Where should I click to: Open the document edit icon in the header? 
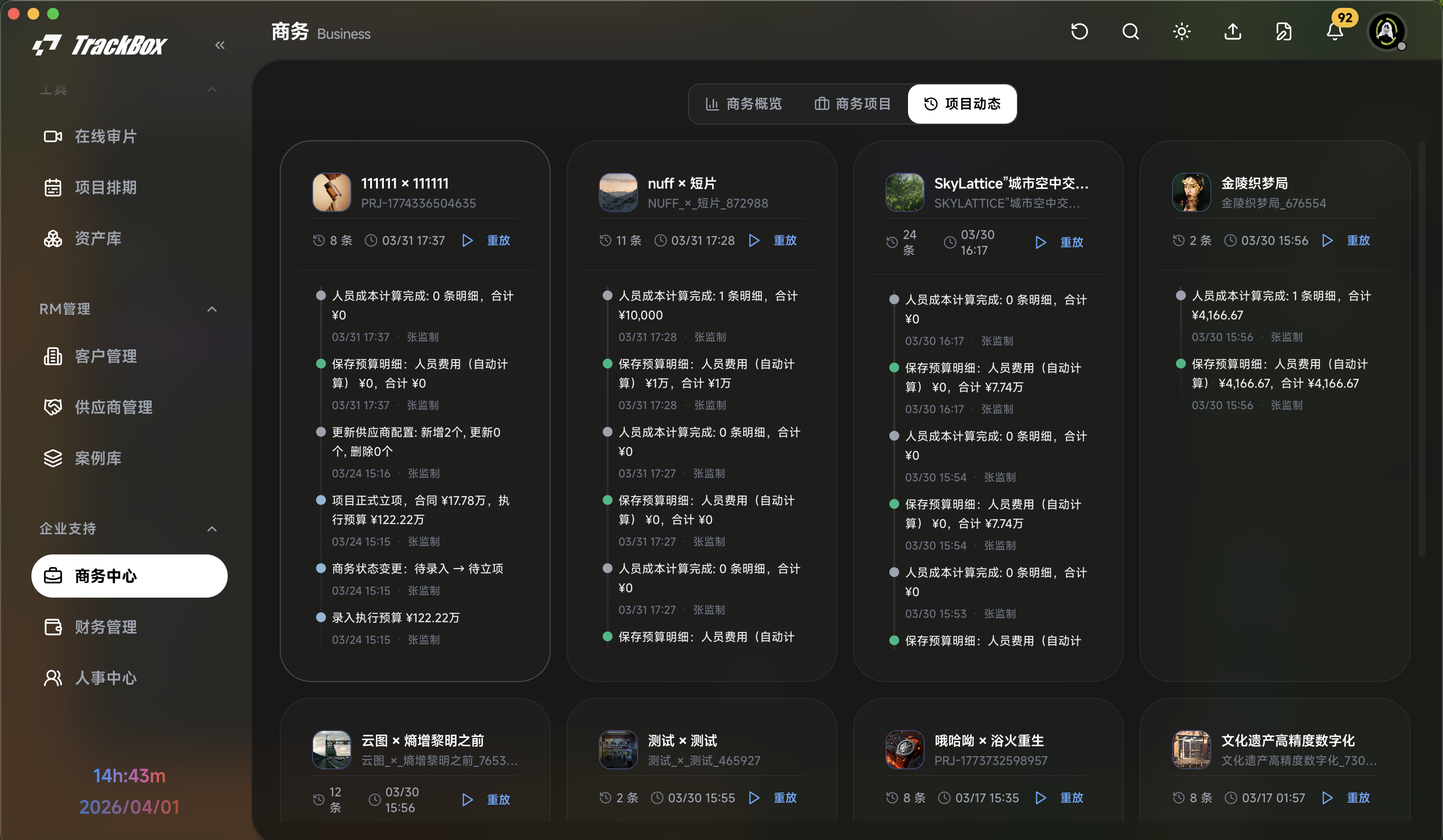pos(1284,31)
